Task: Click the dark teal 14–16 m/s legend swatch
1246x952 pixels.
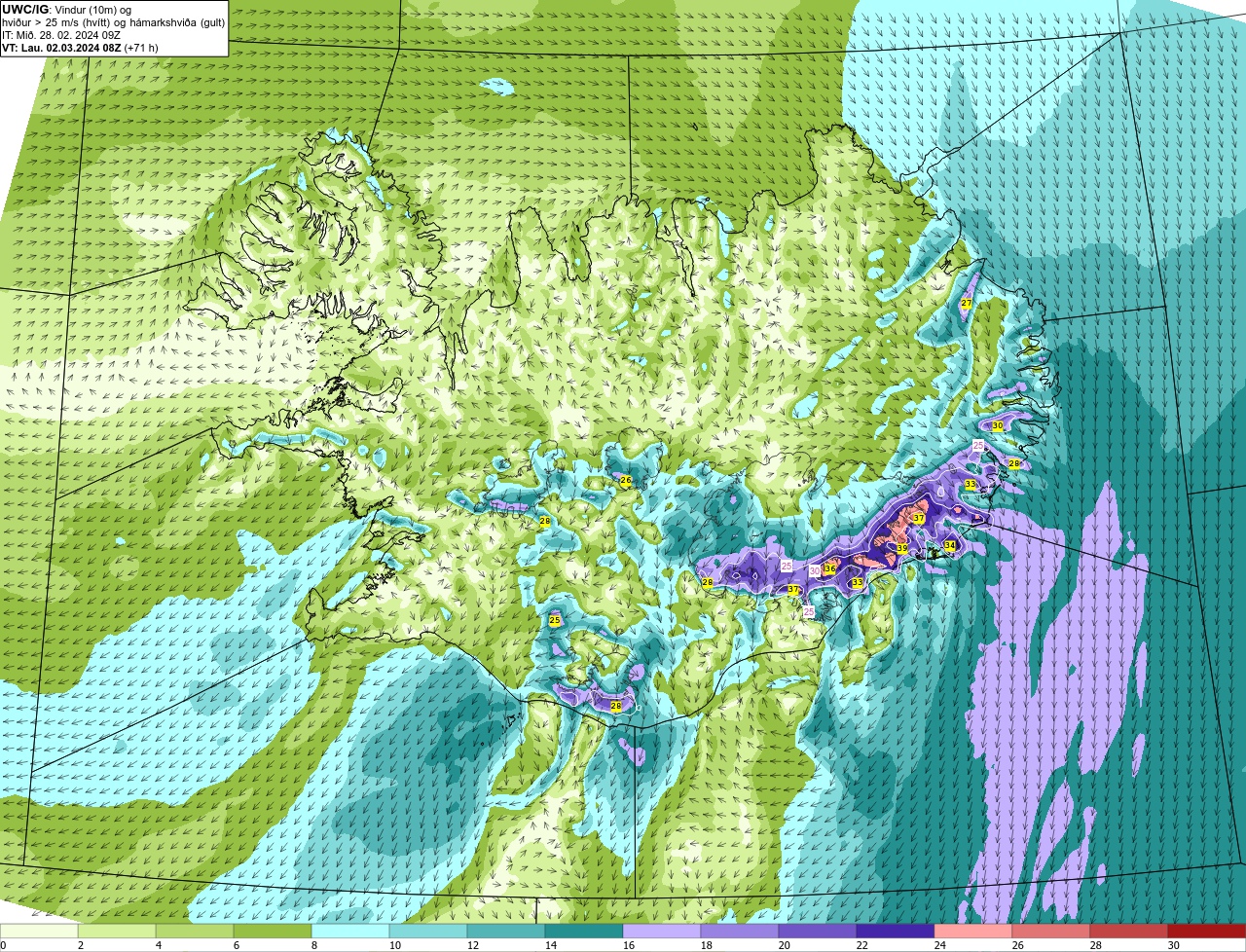Action: point(584,931)
